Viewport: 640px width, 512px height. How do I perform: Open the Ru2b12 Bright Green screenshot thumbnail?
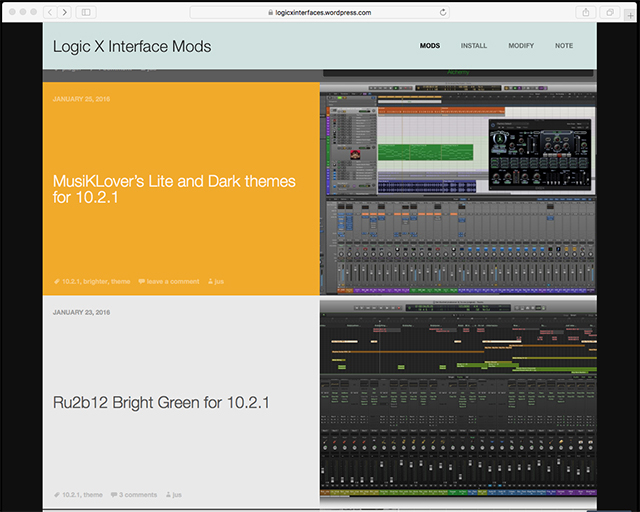pos(458,402)
